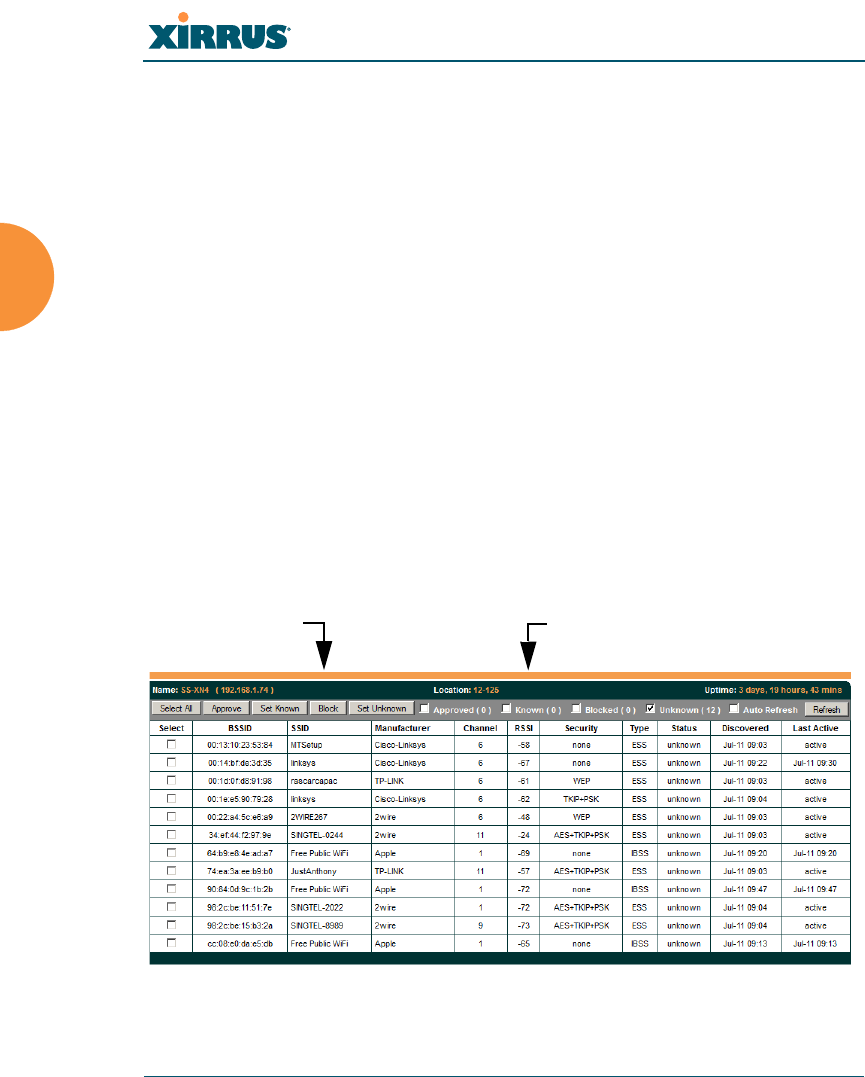Enable the Blocked filter checkbox
The width and height of the screenshot is (865, 1077).
pos(576,708)
